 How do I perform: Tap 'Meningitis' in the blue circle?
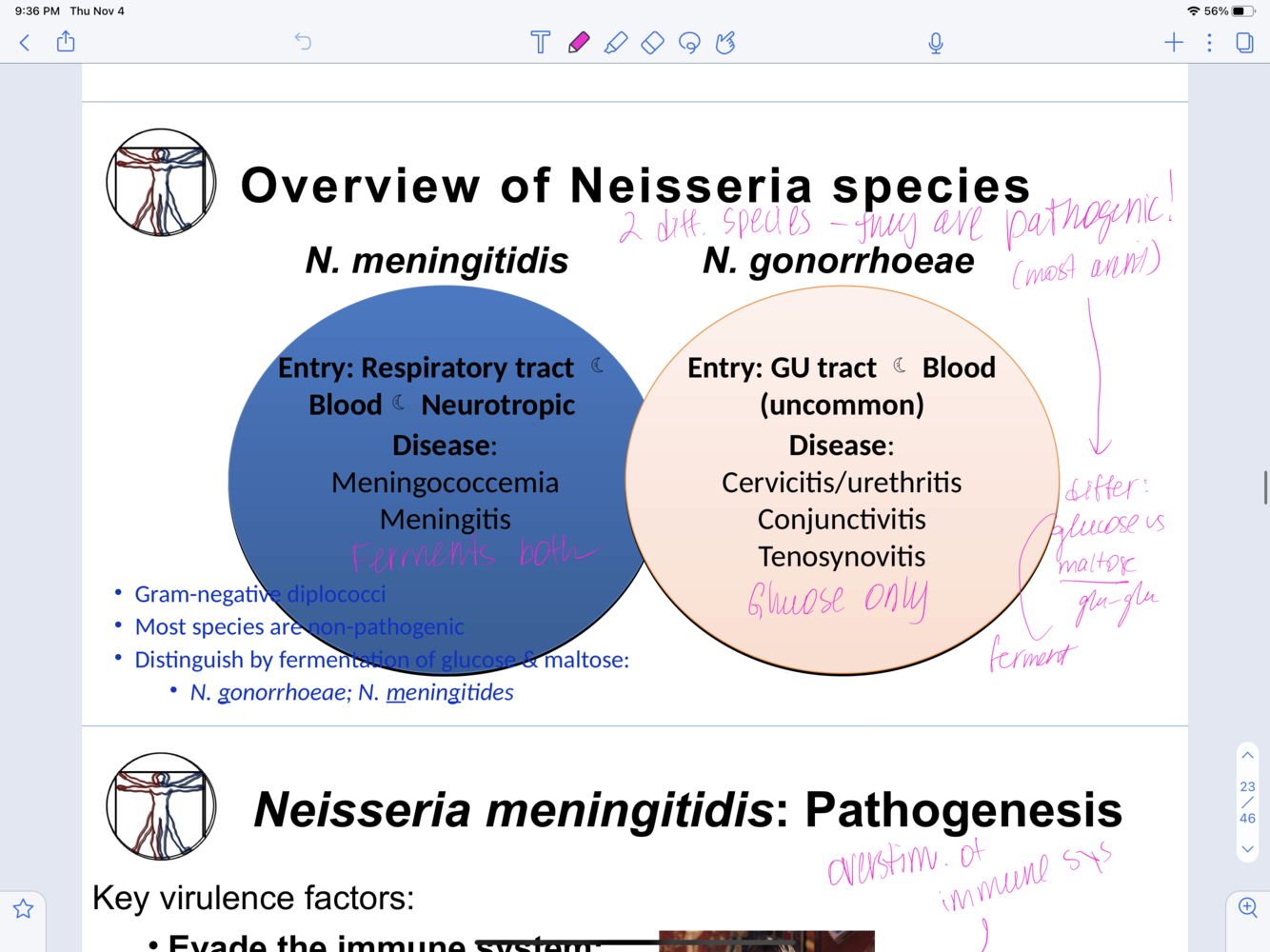coord(445,520)
